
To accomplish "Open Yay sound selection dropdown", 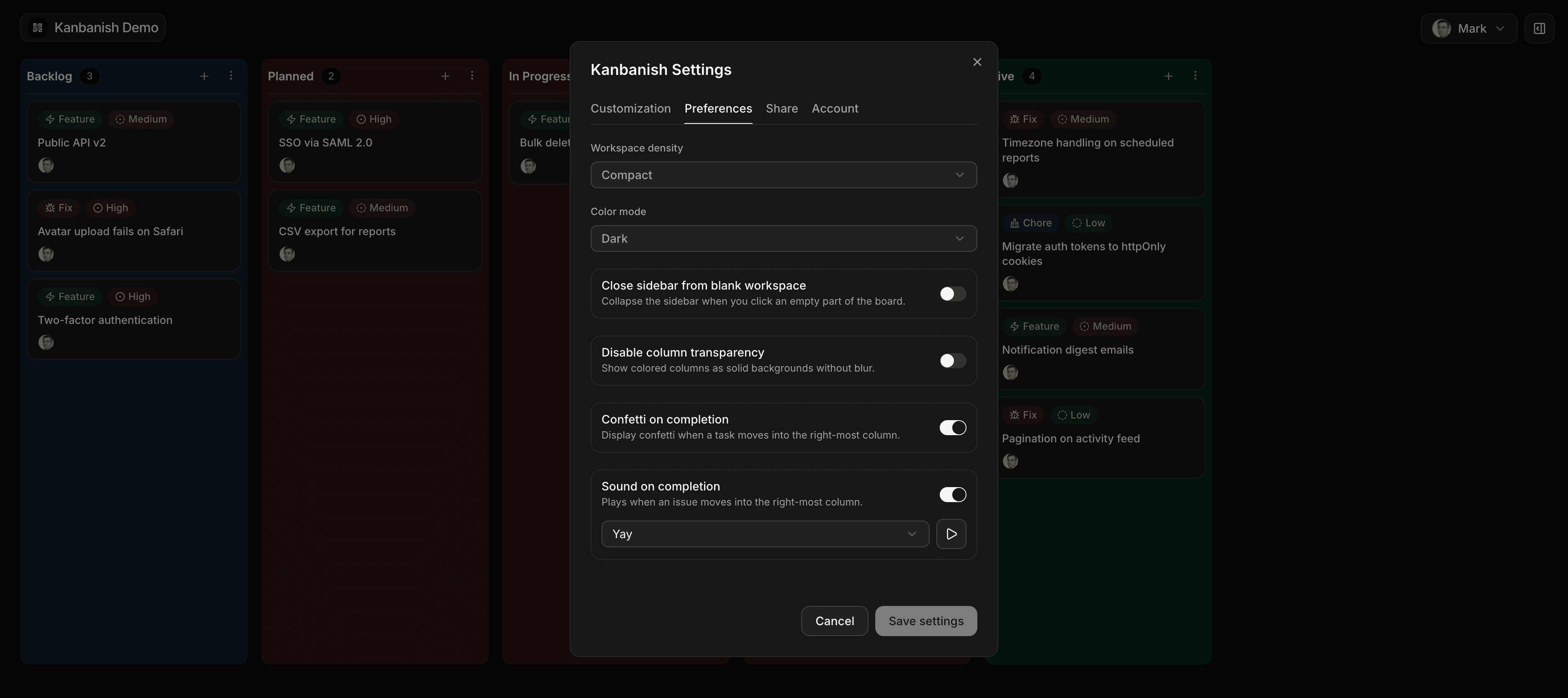I will click(x=765, y=534).
